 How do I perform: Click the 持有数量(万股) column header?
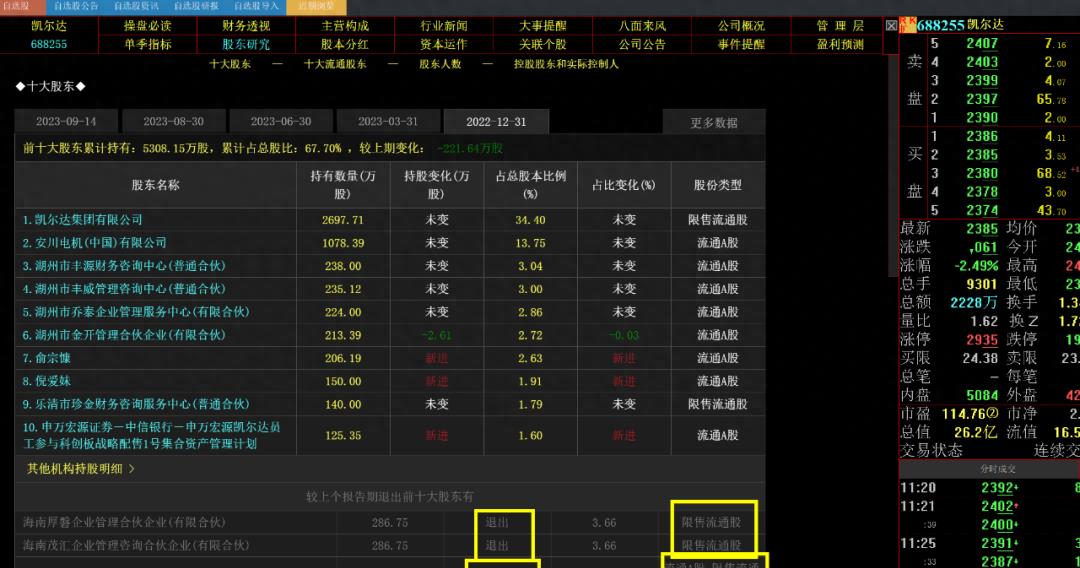pos(343,185)
